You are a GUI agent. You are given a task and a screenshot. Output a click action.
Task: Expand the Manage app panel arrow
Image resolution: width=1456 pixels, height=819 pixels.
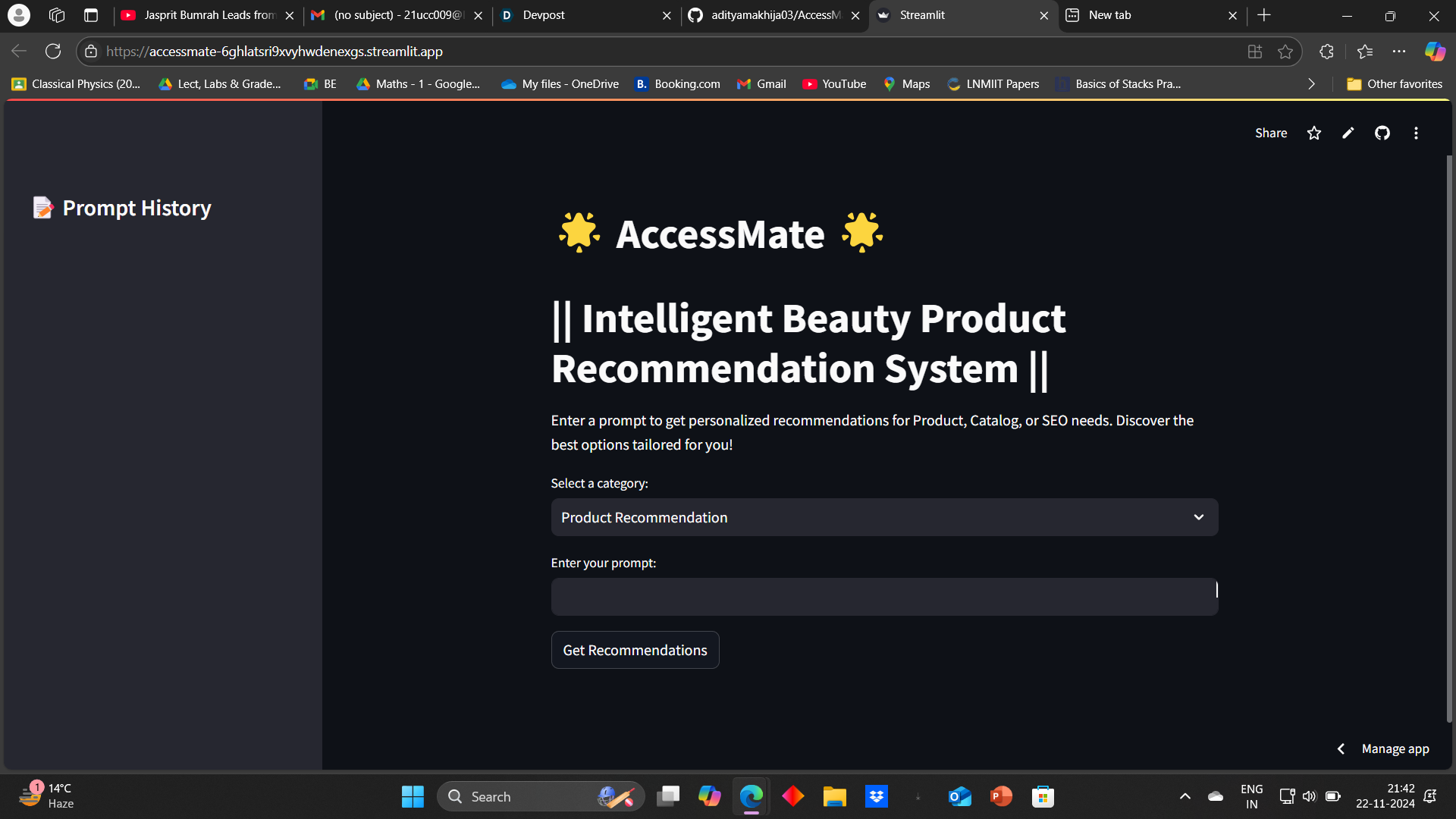(1341, 749)
